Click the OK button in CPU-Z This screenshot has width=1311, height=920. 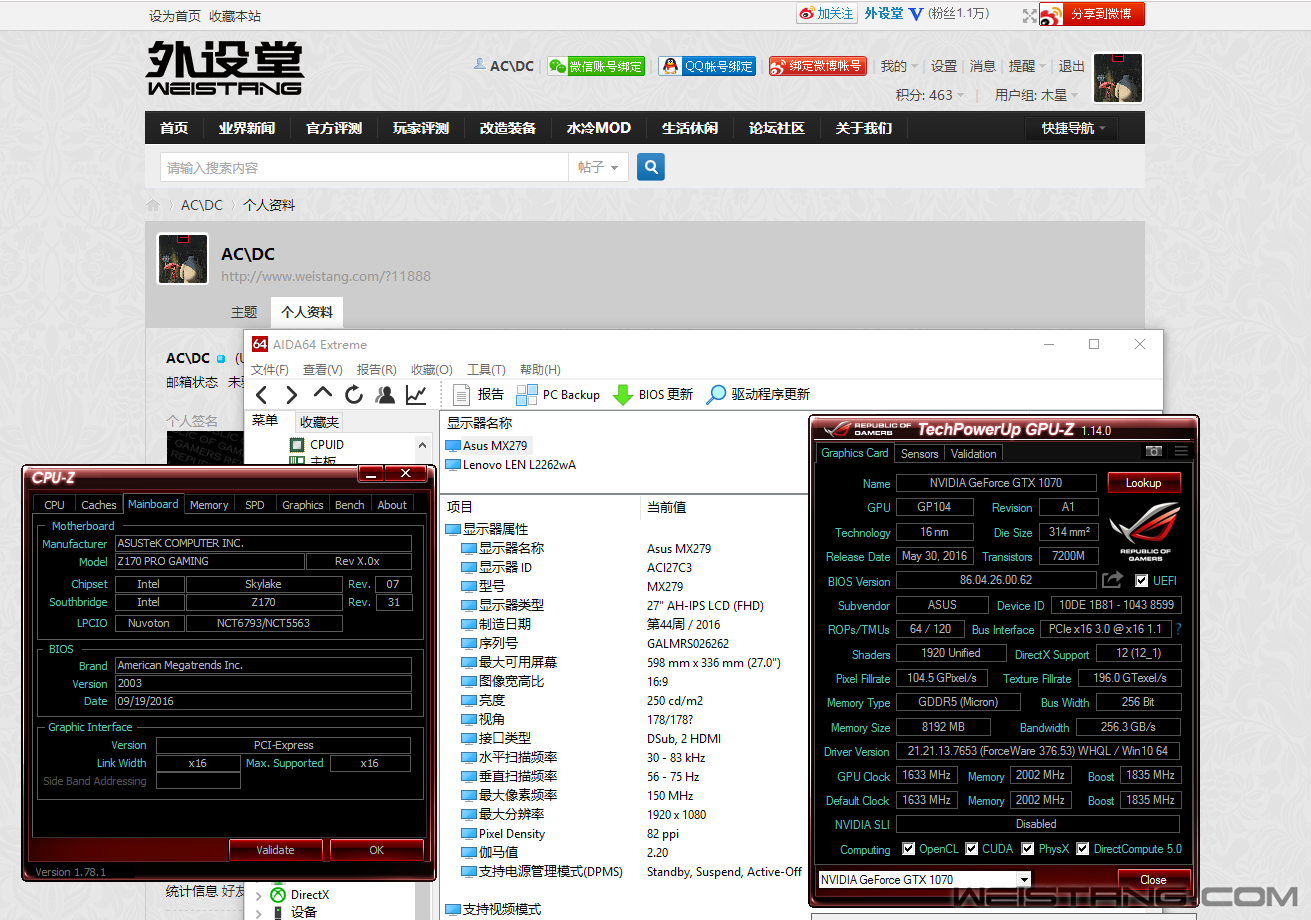377,850
